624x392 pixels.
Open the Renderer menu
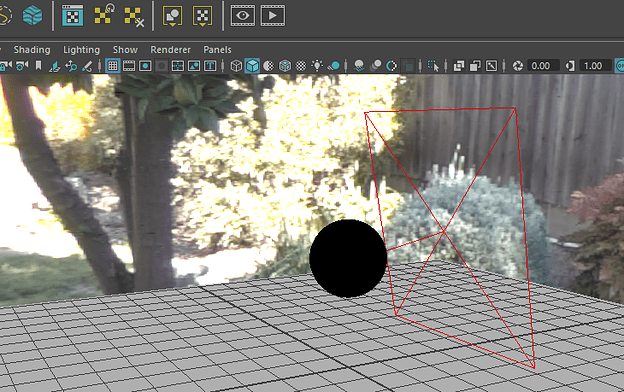pyautogui.click(x=170, y=50)
